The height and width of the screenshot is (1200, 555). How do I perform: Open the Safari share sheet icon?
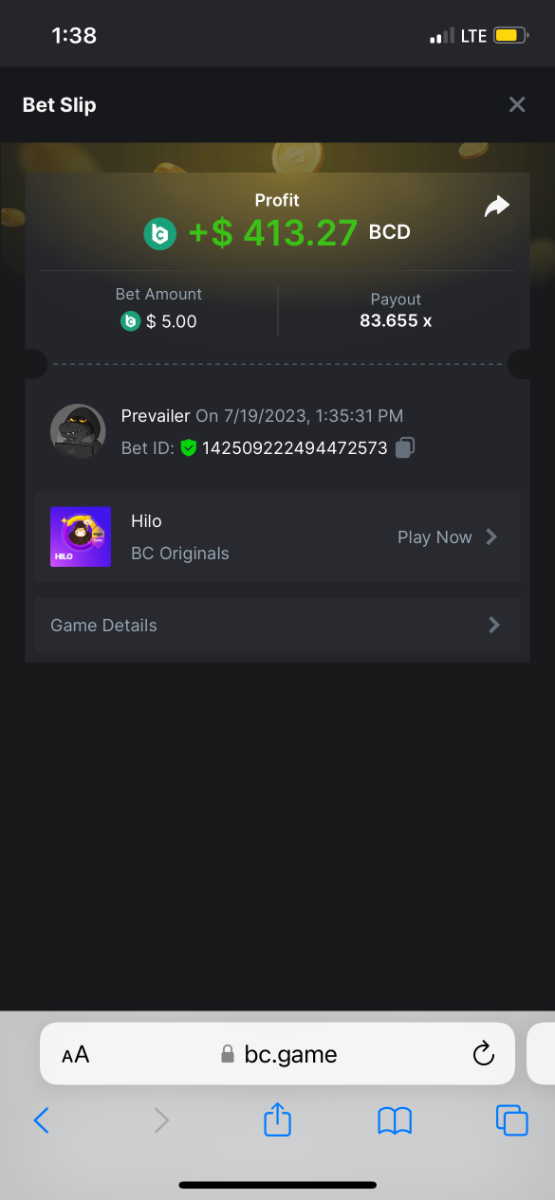[x=277, y=1119]
